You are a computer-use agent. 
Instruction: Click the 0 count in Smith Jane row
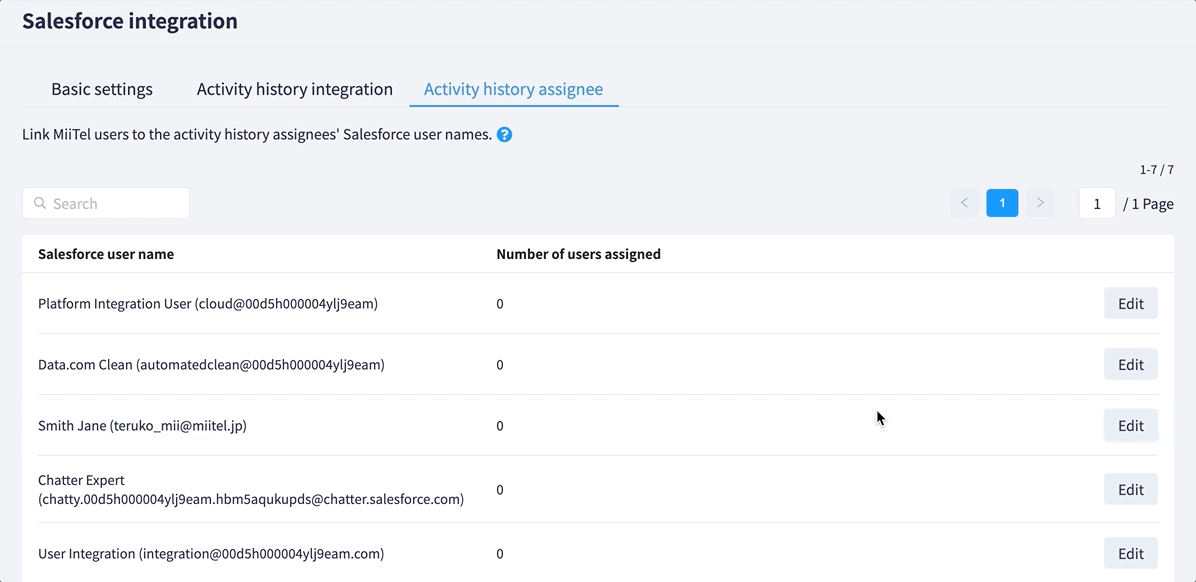click(x=500, y=426)
